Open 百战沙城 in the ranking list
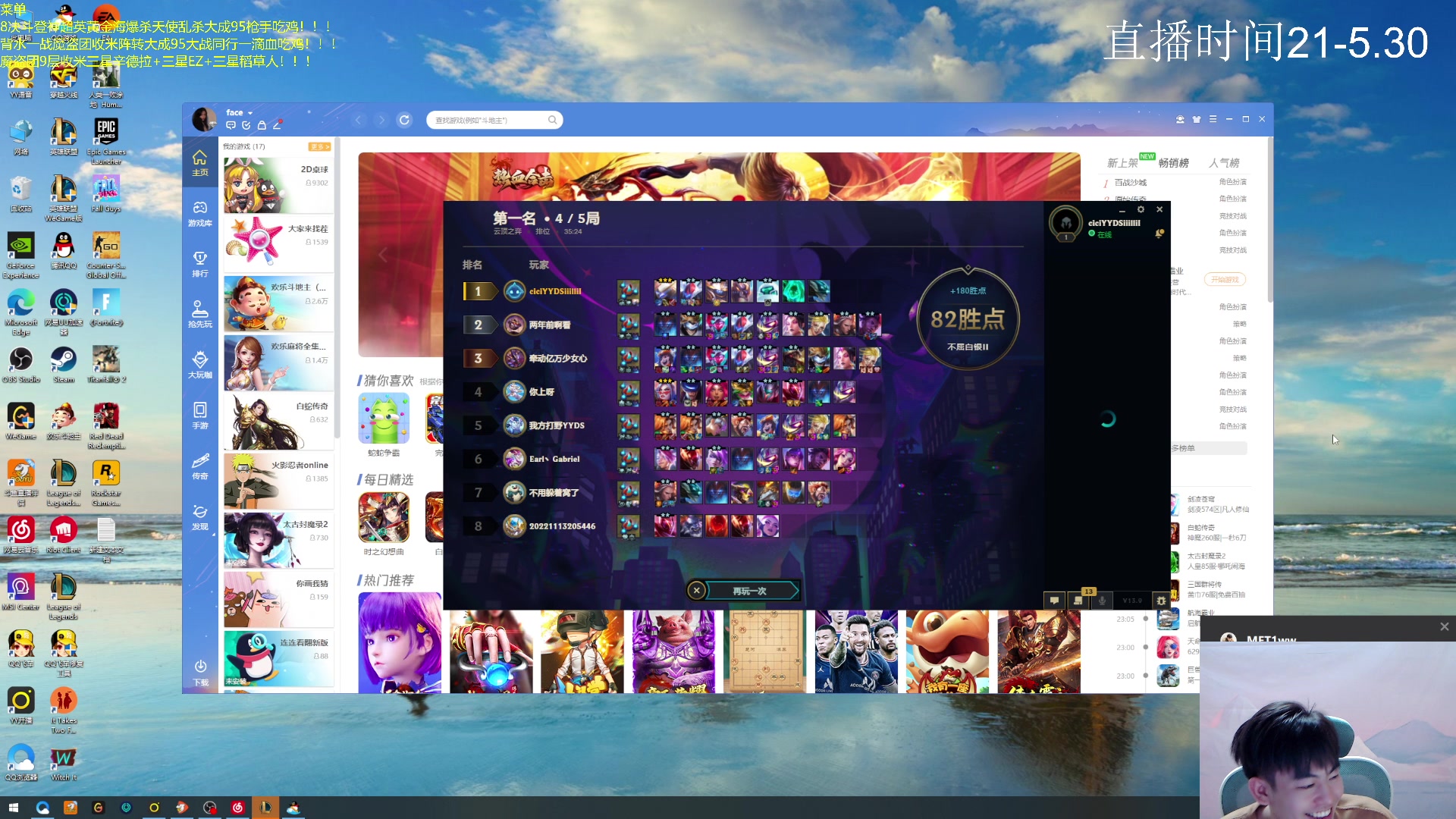The height and width of the screenshot is (819, 1456). click(x=1131, y=183)
